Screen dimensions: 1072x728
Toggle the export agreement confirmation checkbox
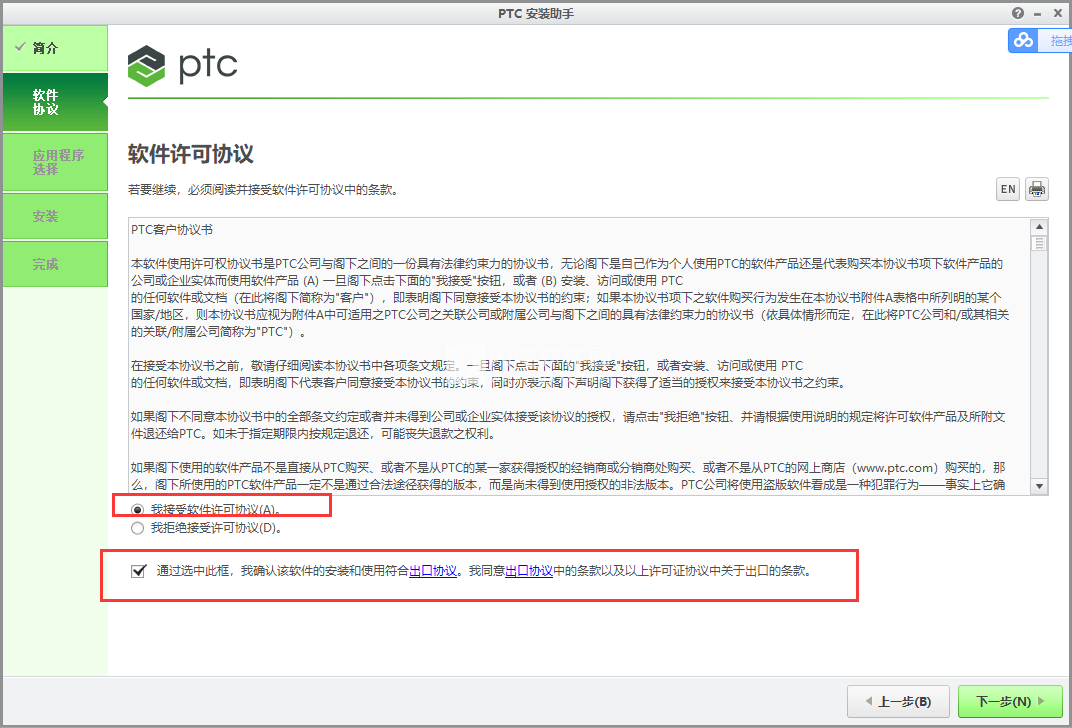[x=139, y=571]
